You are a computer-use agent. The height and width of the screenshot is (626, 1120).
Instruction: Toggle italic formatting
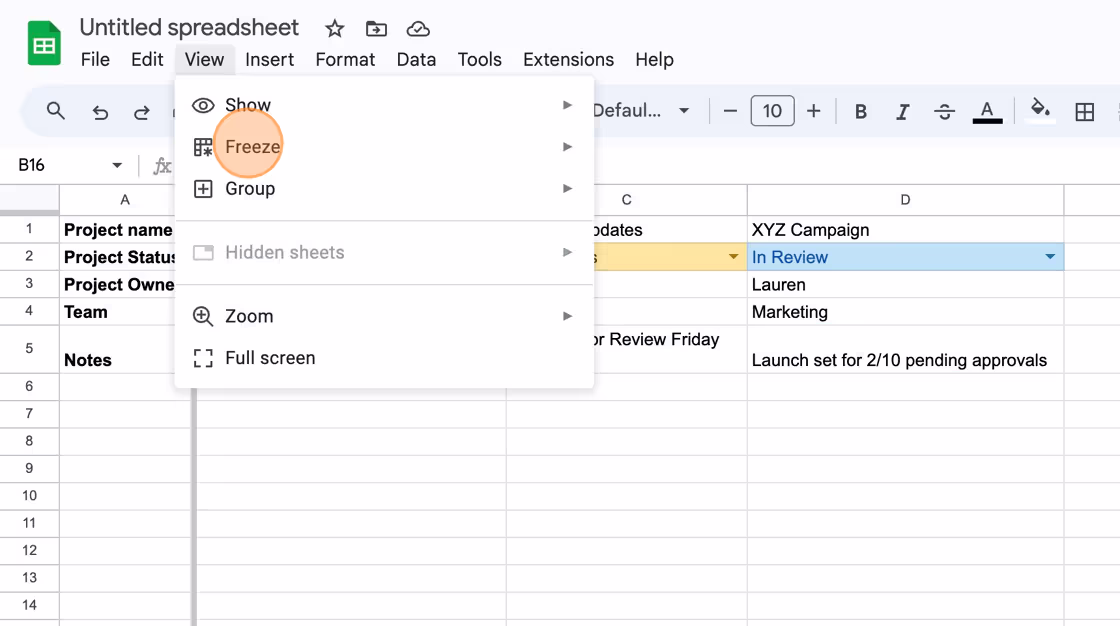pos(902,111)
